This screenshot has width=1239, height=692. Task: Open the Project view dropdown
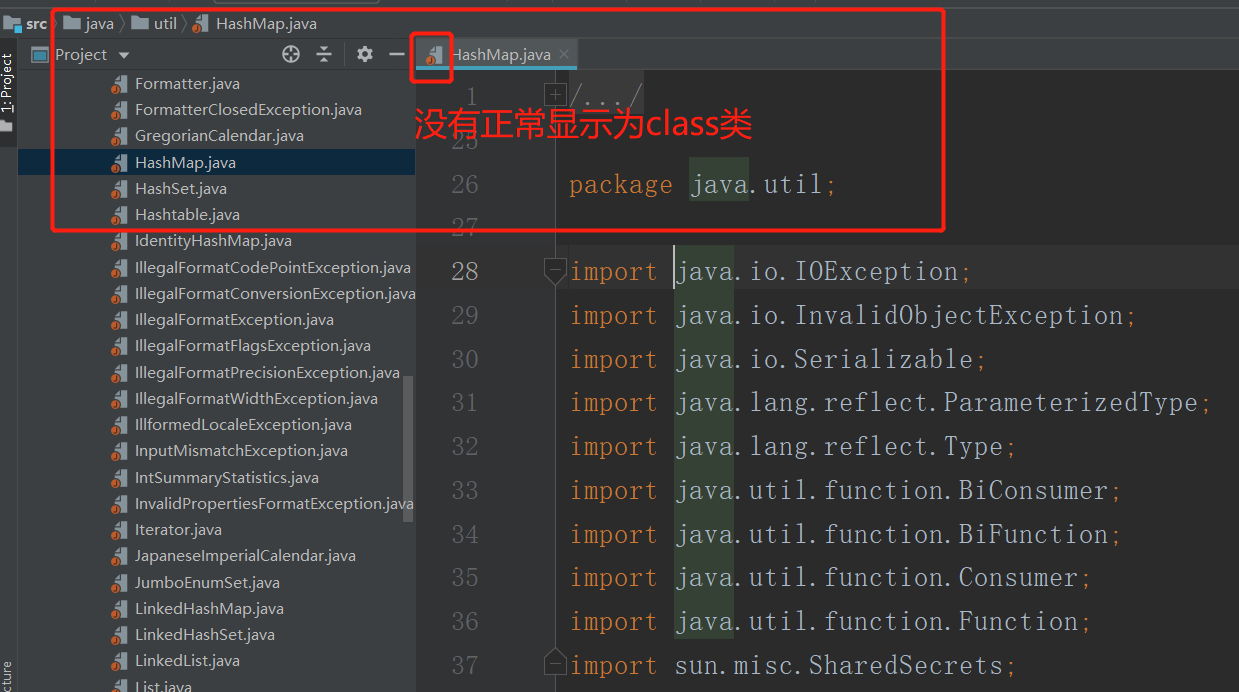(124, 56)
